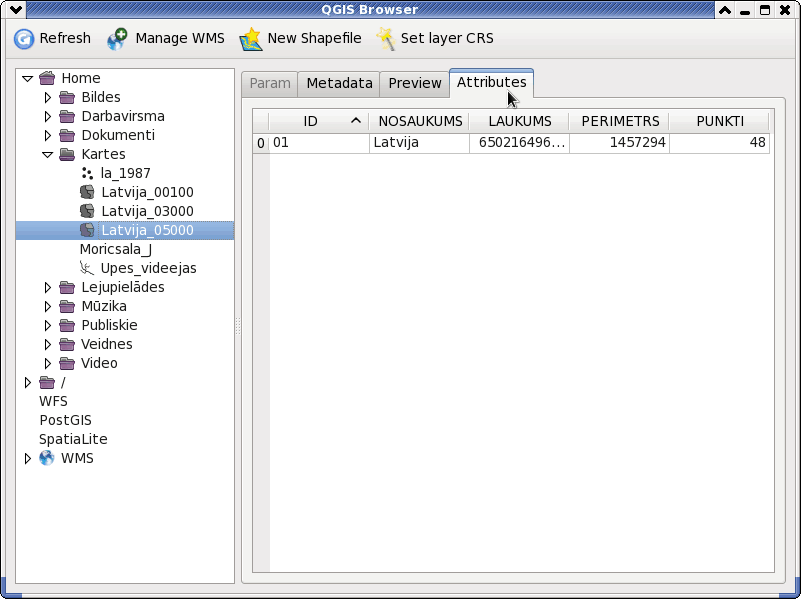Click the line layer icon of Upes_videejas
The height and width of the screenshot is (599, 801).
[87, 268]
